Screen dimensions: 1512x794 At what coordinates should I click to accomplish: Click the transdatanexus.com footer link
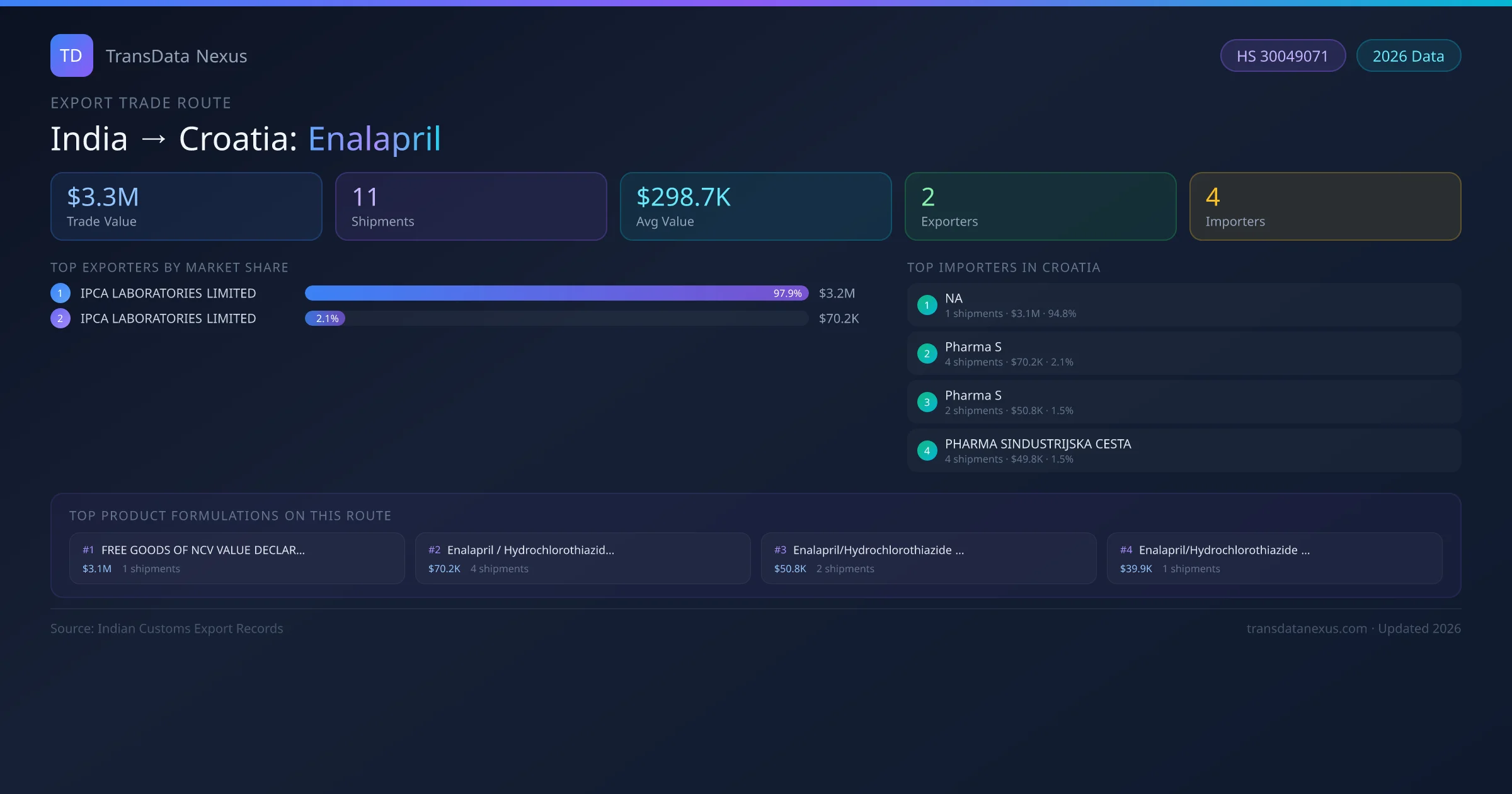point(1307,628)
